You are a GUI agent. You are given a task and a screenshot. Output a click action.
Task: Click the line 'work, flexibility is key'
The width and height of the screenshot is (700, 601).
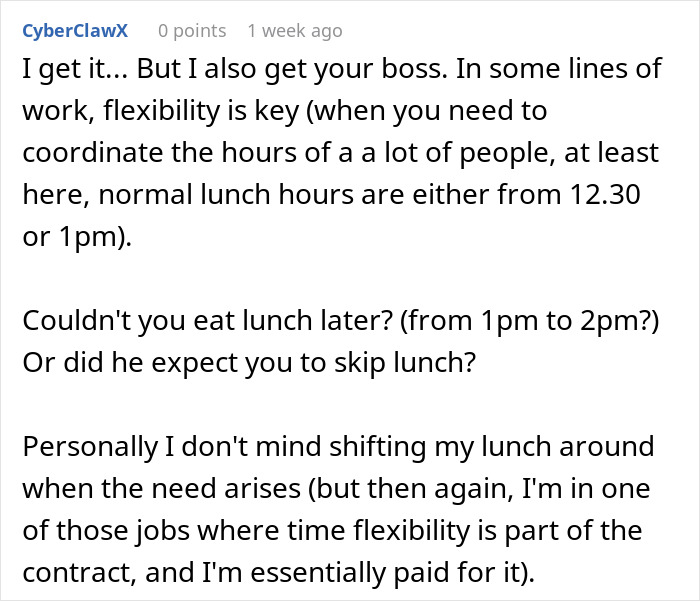pyautogui.click(x=284, y=111)
